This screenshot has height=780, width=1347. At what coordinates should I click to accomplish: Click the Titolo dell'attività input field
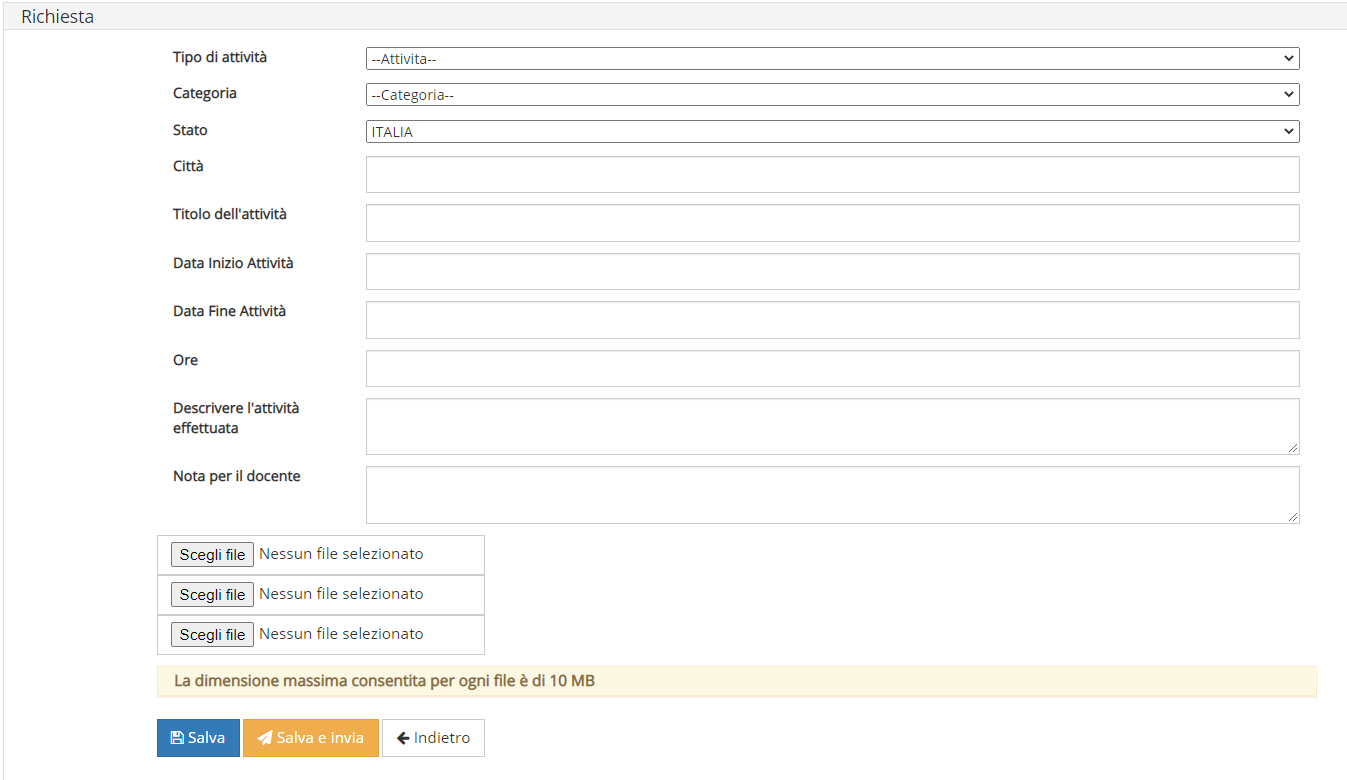click(832, 223)
